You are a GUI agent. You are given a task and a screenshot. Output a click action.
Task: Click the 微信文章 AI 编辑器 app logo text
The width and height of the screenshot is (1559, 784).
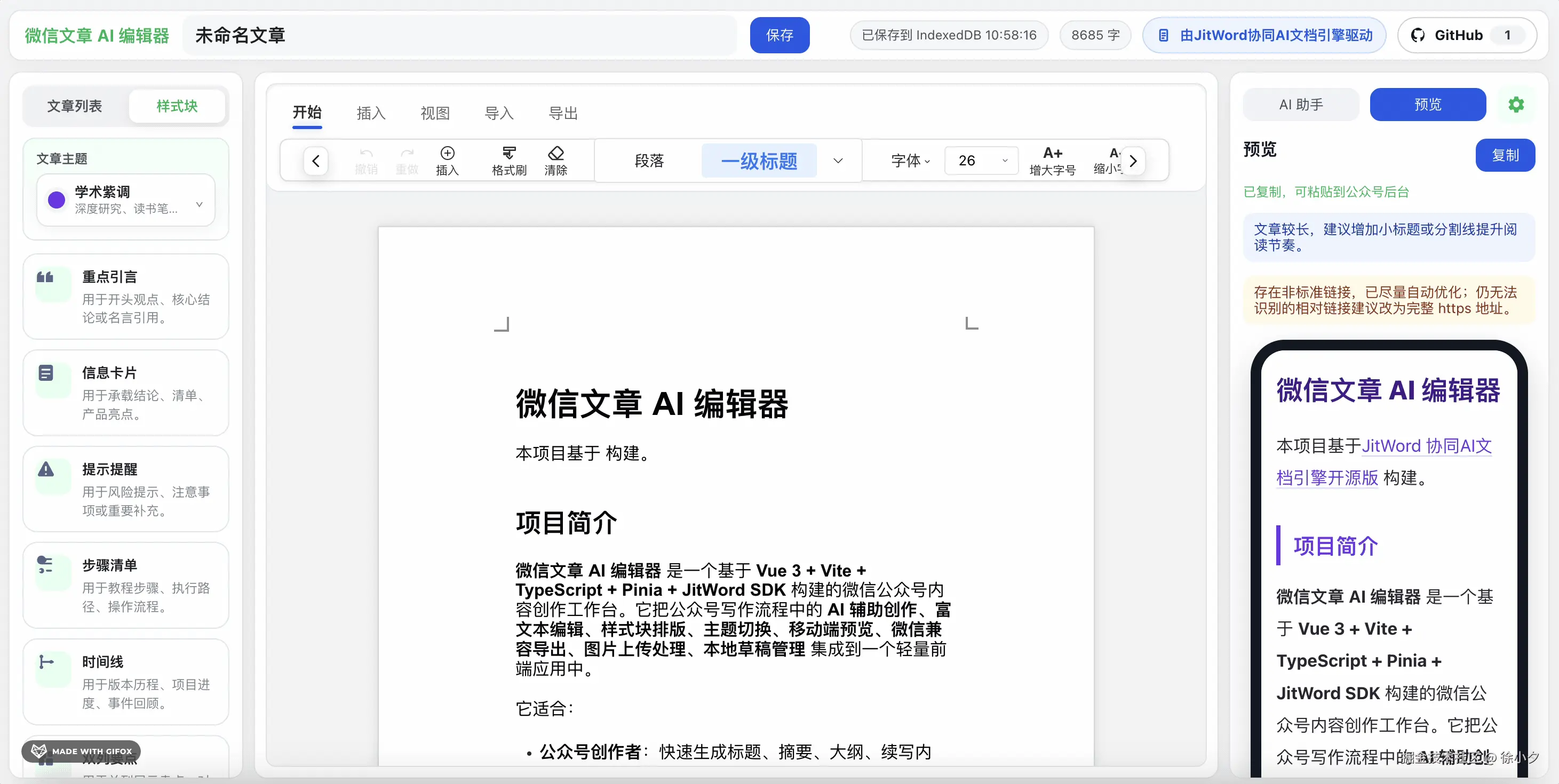coord(97,36)
